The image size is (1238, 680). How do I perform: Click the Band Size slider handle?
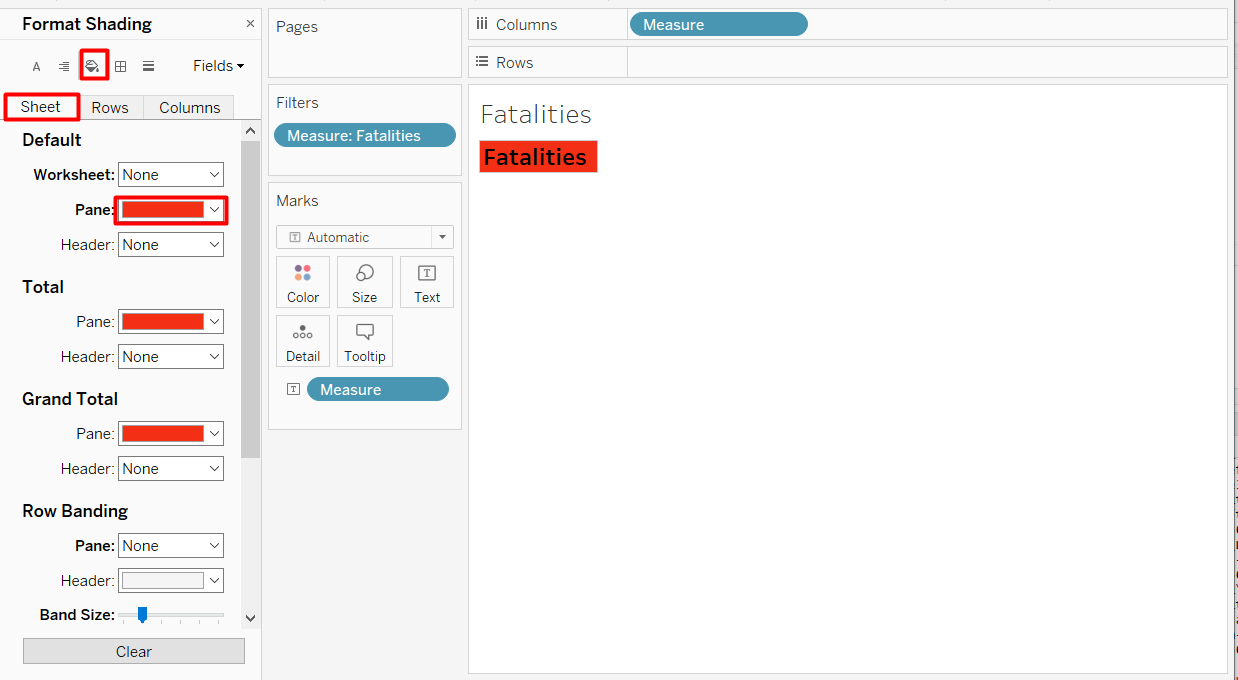[143, 614]
